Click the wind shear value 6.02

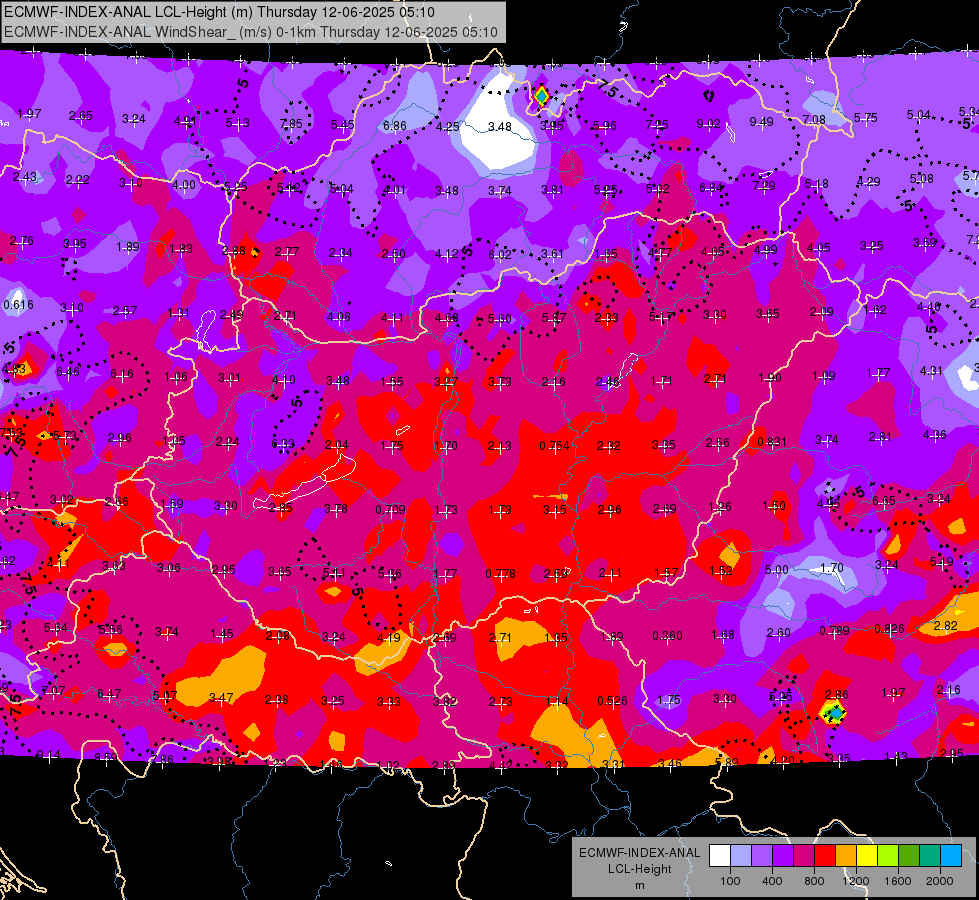pyautogui.click(x=499, y=255)
